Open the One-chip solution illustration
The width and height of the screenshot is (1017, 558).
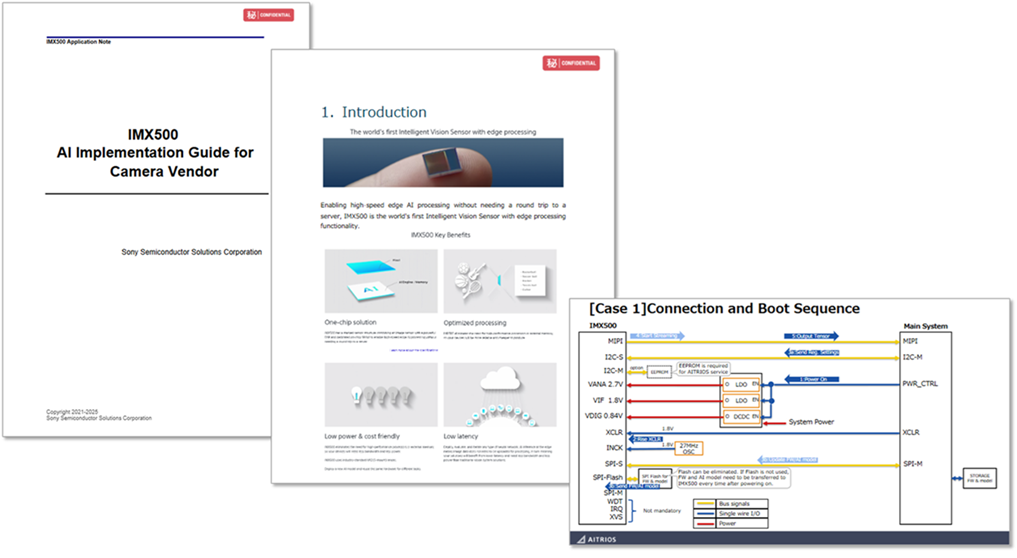(x=381, y=281)
